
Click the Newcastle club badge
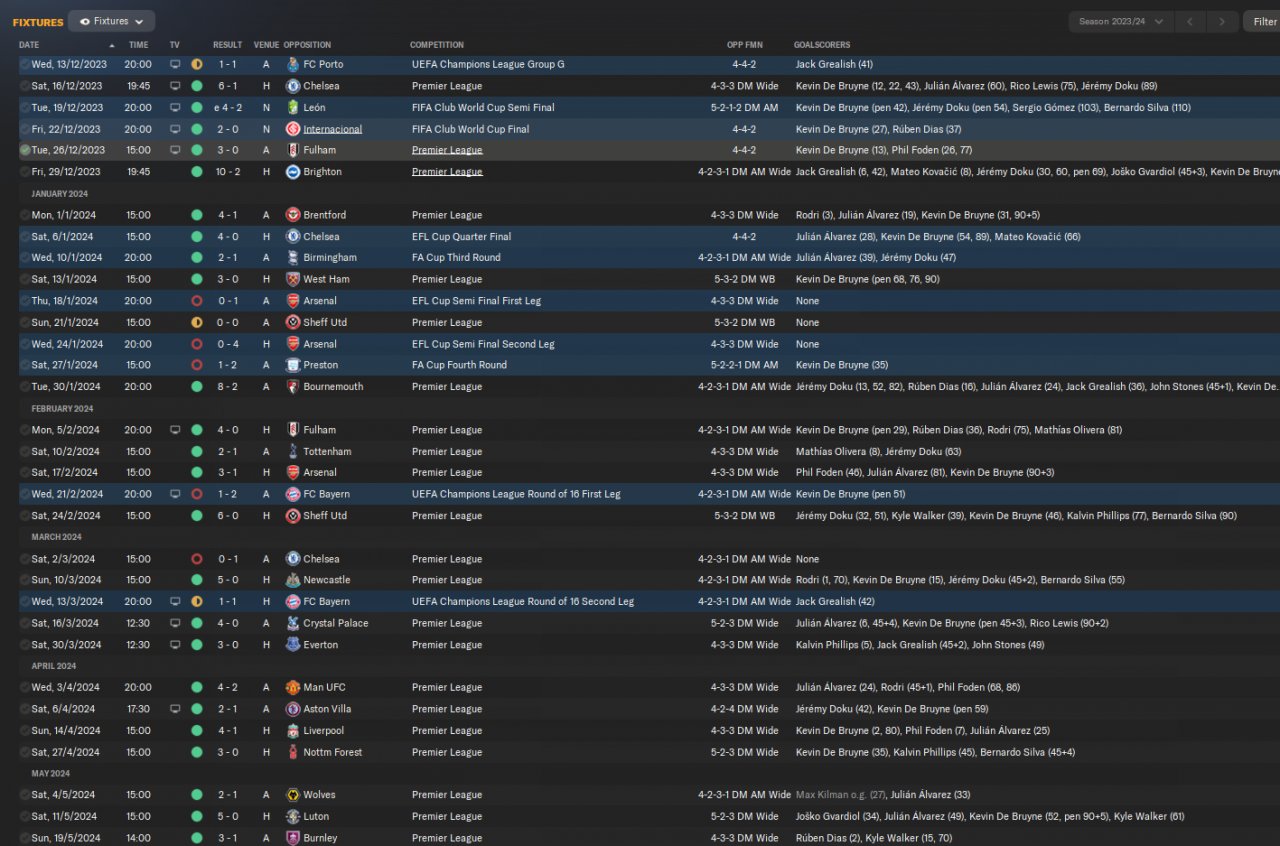pos(293,580)
